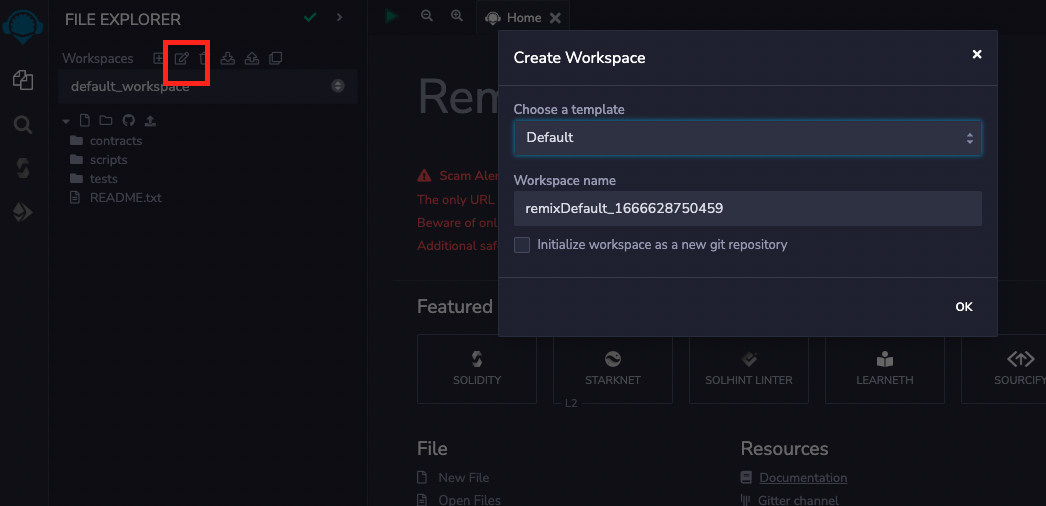Image resolution: width=1046 pixels, height=506 pixels.
Task: Restore workspaces upload icon
Action: pos(251,58)
